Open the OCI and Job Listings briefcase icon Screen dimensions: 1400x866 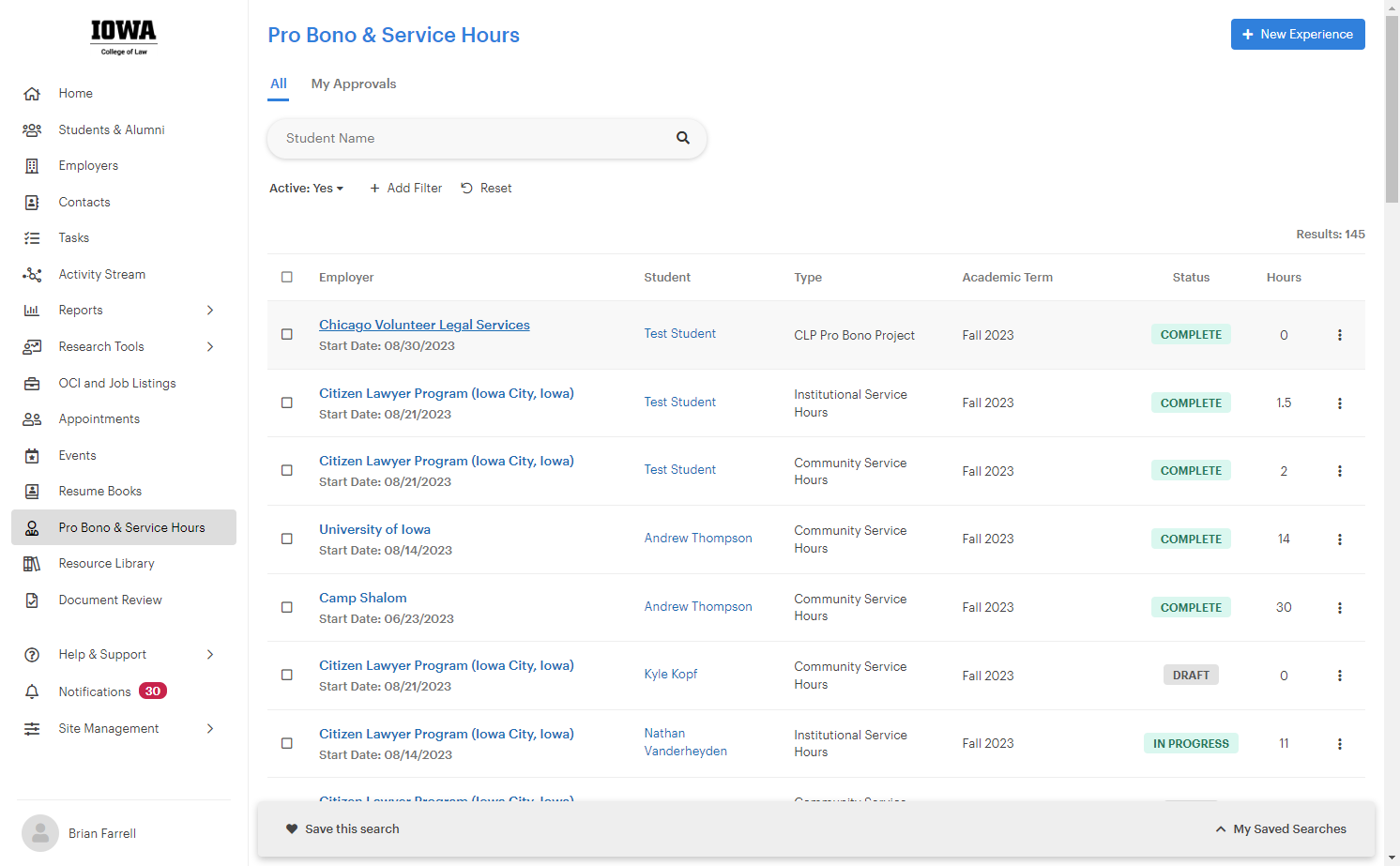(32, 384)
